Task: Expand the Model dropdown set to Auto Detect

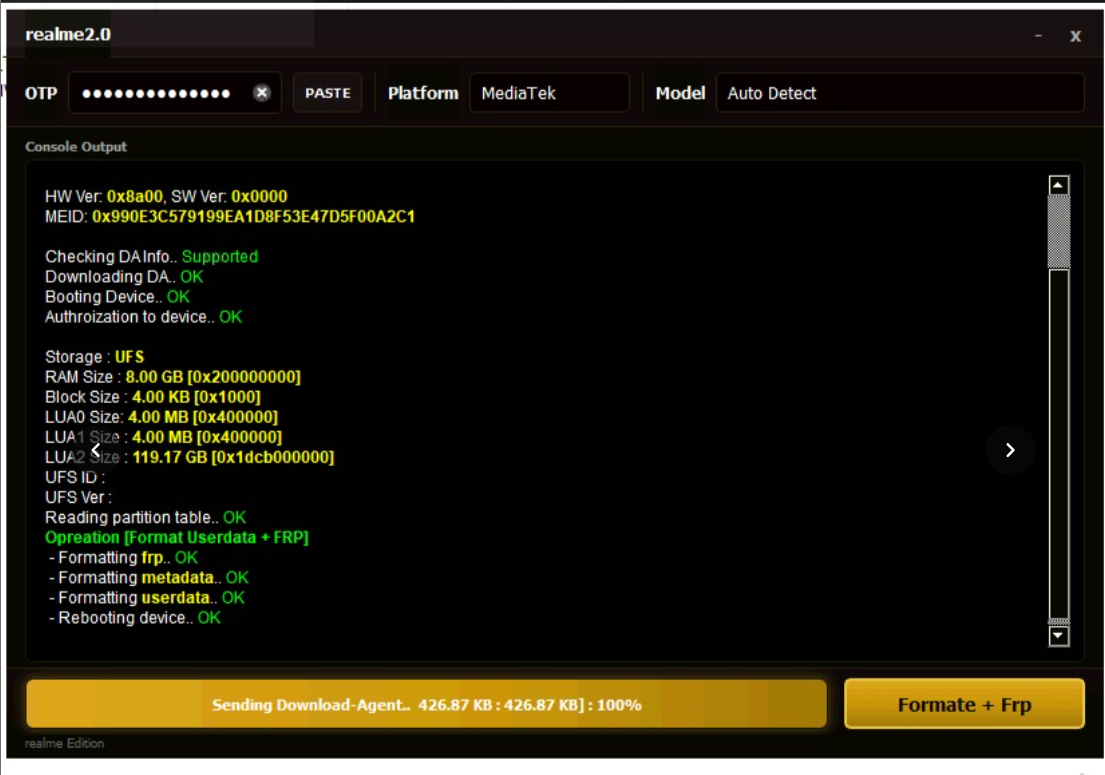Action: point(899,93)
